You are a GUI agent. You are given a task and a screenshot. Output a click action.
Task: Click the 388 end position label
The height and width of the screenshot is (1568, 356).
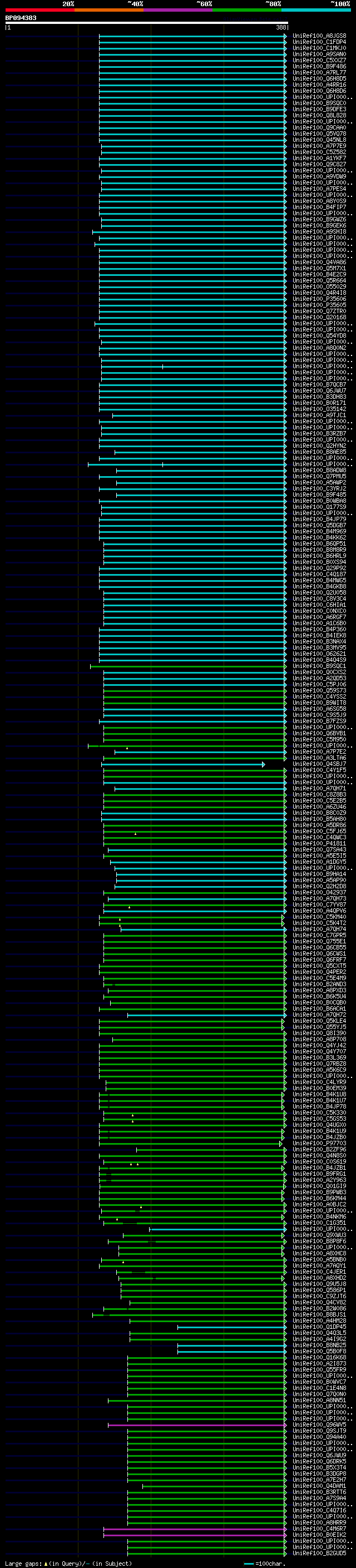pos(280,27)
